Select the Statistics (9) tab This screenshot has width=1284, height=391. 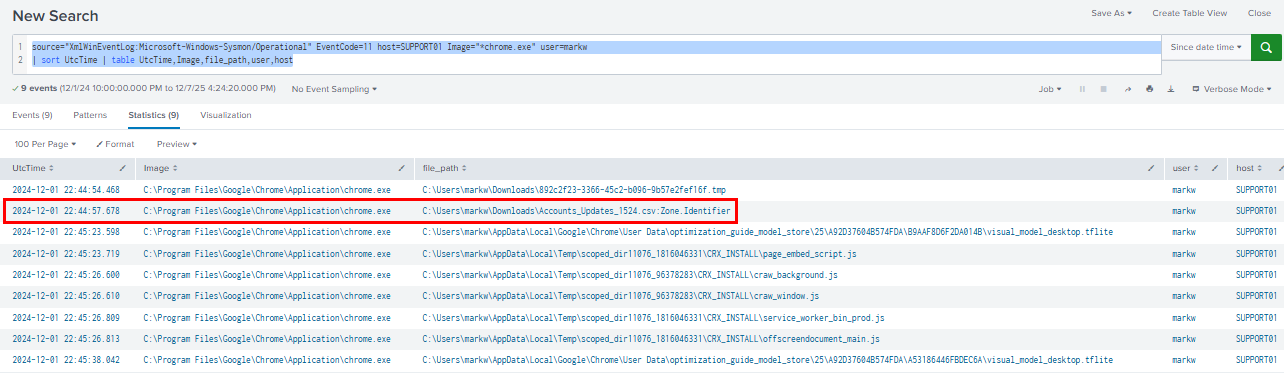153,115
